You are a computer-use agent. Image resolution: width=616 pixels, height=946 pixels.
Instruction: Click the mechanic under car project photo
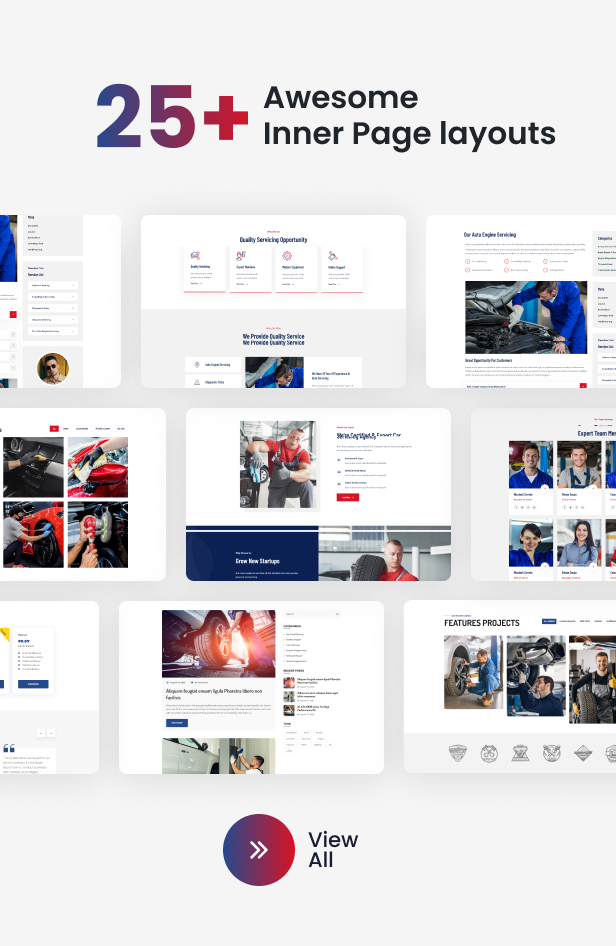536,679
